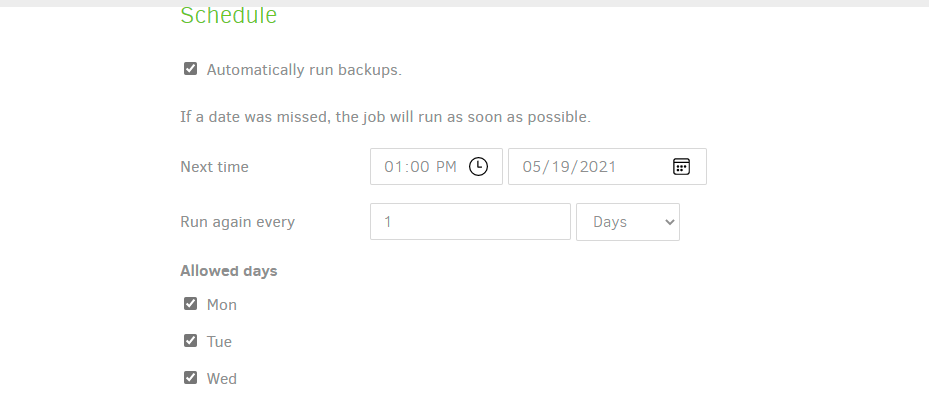The width and height of the screenshot is (929, 400).
Task: Focus the Run again every number field
Action: pos(470,222)
